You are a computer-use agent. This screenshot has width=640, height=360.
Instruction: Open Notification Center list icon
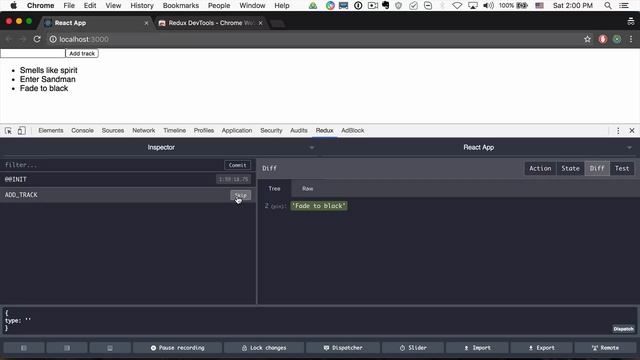(624, 5)
